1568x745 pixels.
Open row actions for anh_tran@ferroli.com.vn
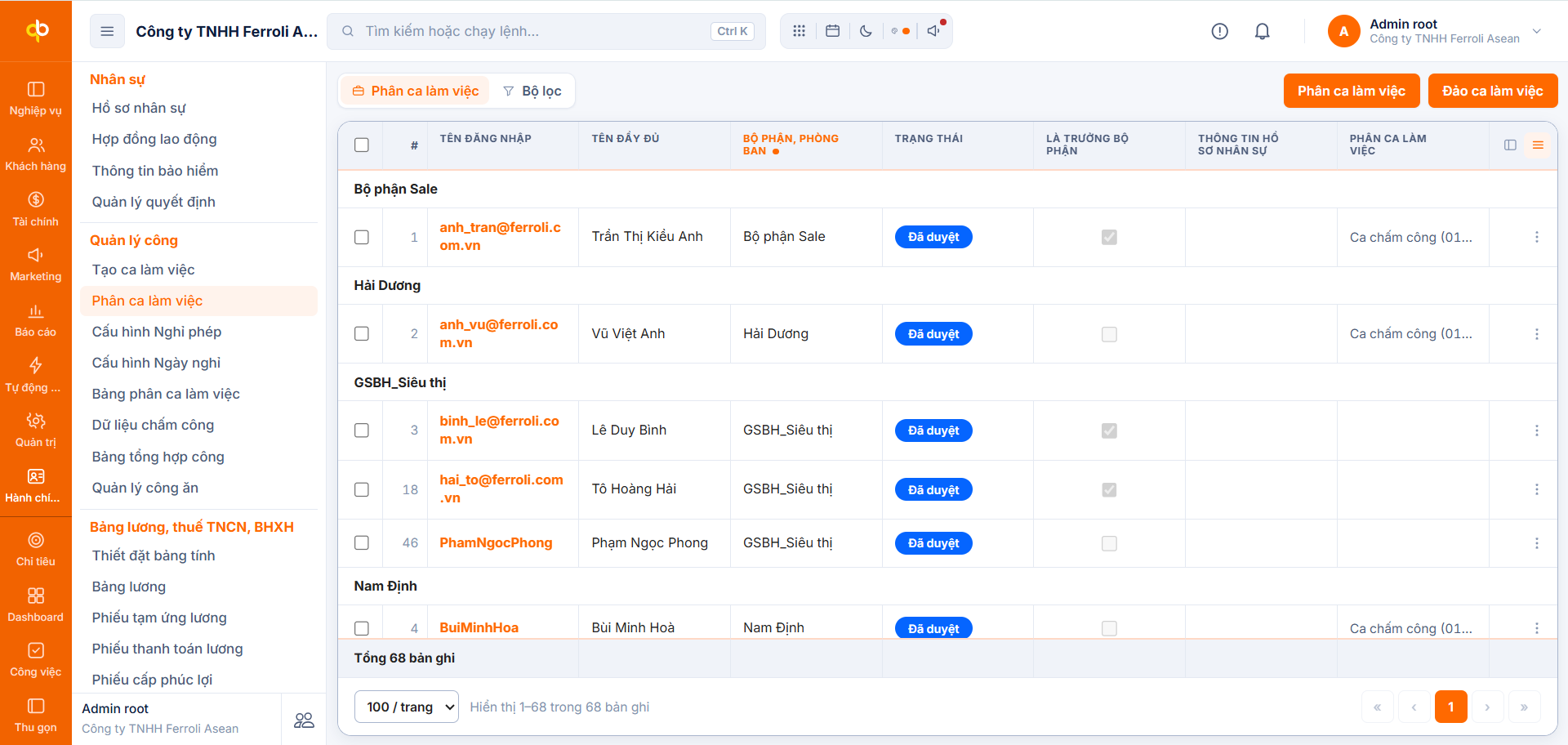click(x=1536, y=237)
